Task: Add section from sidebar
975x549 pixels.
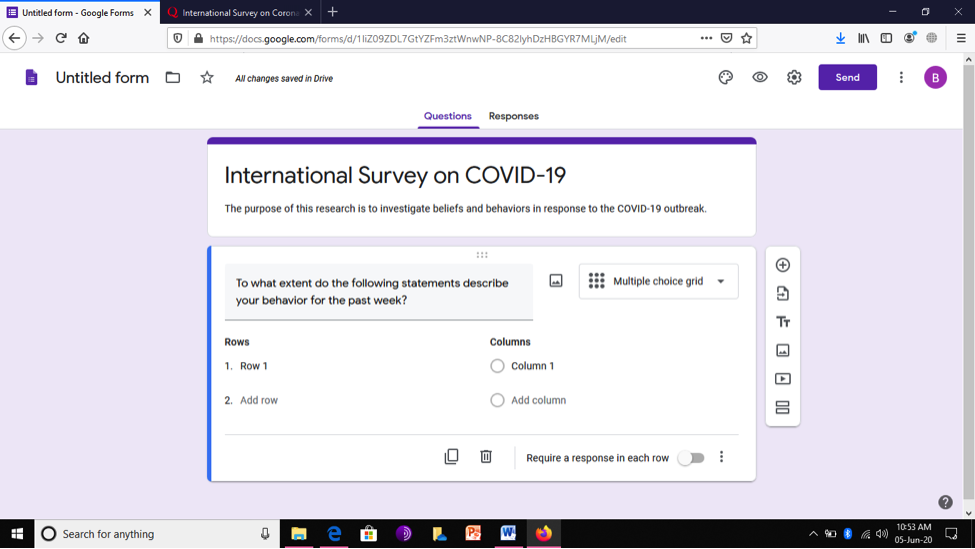Action: [782, 407]
